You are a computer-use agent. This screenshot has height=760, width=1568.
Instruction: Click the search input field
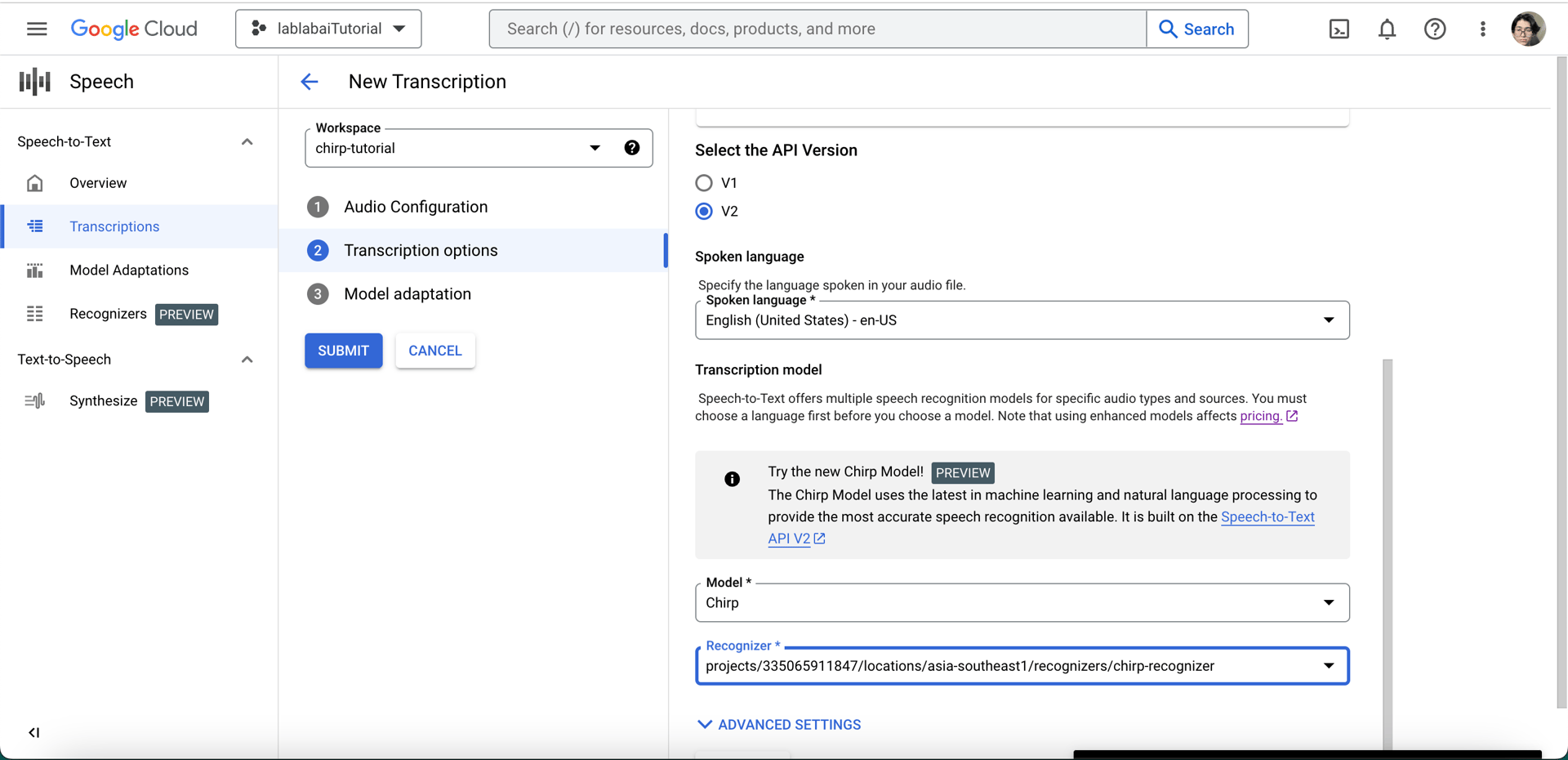(817, 29)
